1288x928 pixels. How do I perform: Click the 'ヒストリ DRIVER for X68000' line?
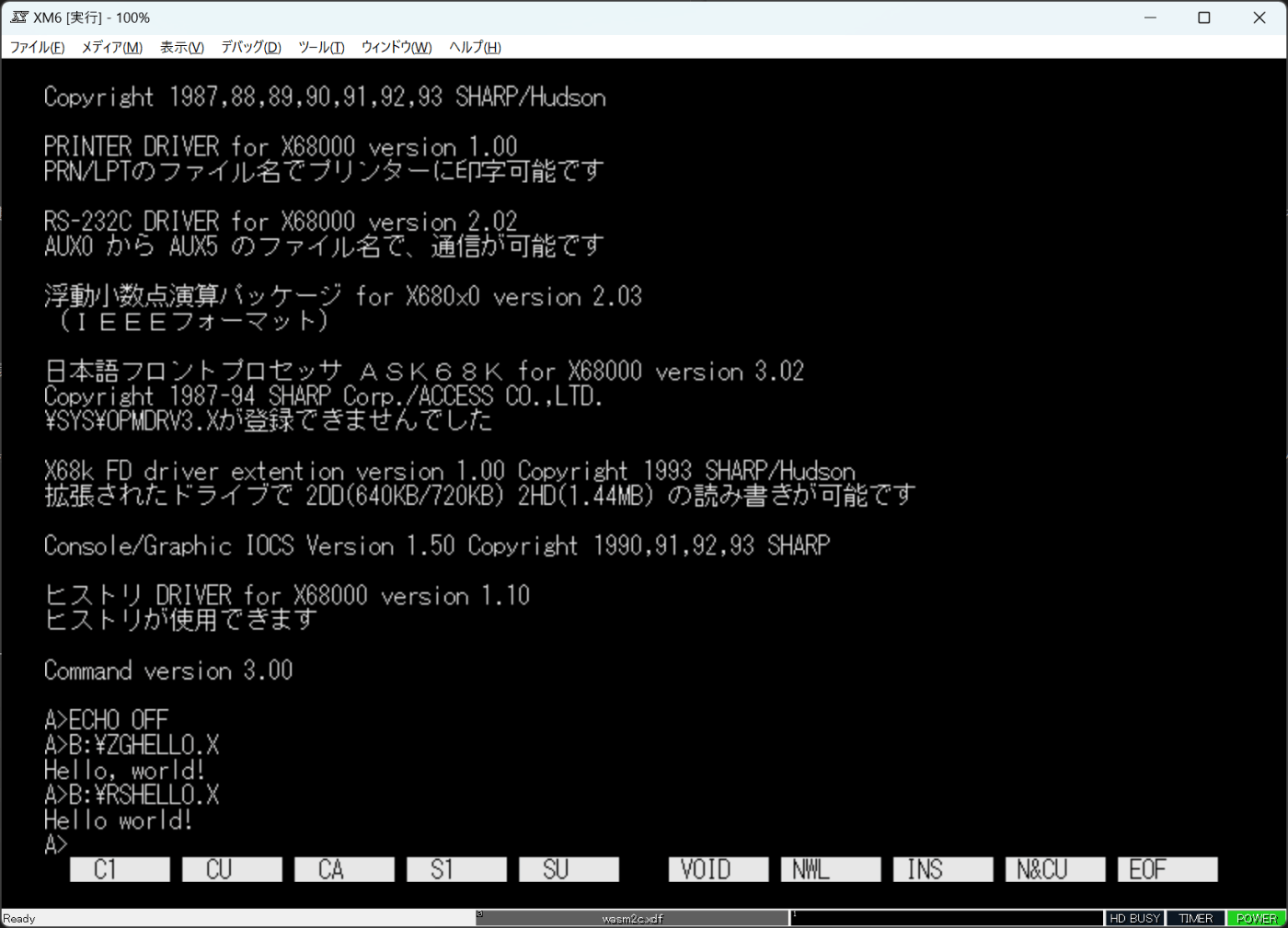pyautogui.click(x=287, y=595)
